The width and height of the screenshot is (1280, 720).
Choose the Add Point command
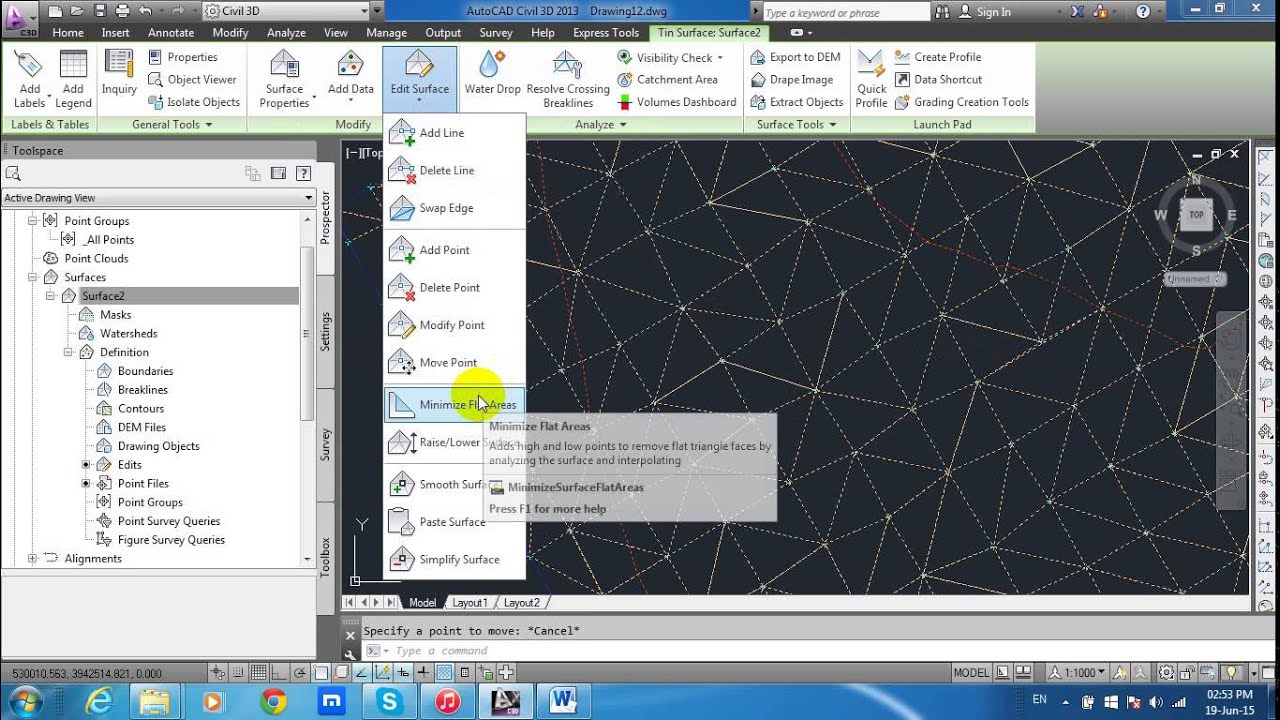coord(454,250)
